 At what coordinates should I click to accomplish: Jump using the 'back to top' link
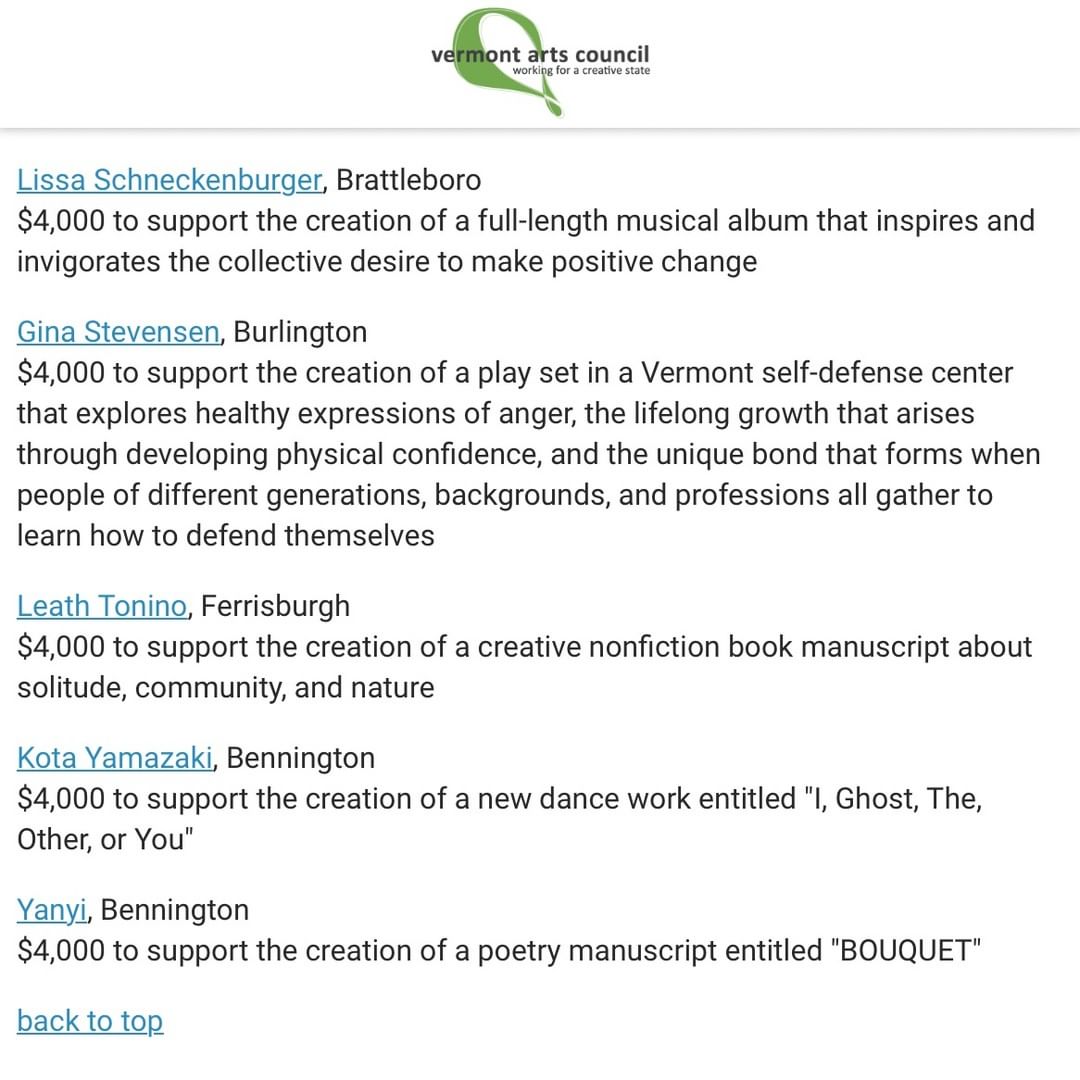90,1021
